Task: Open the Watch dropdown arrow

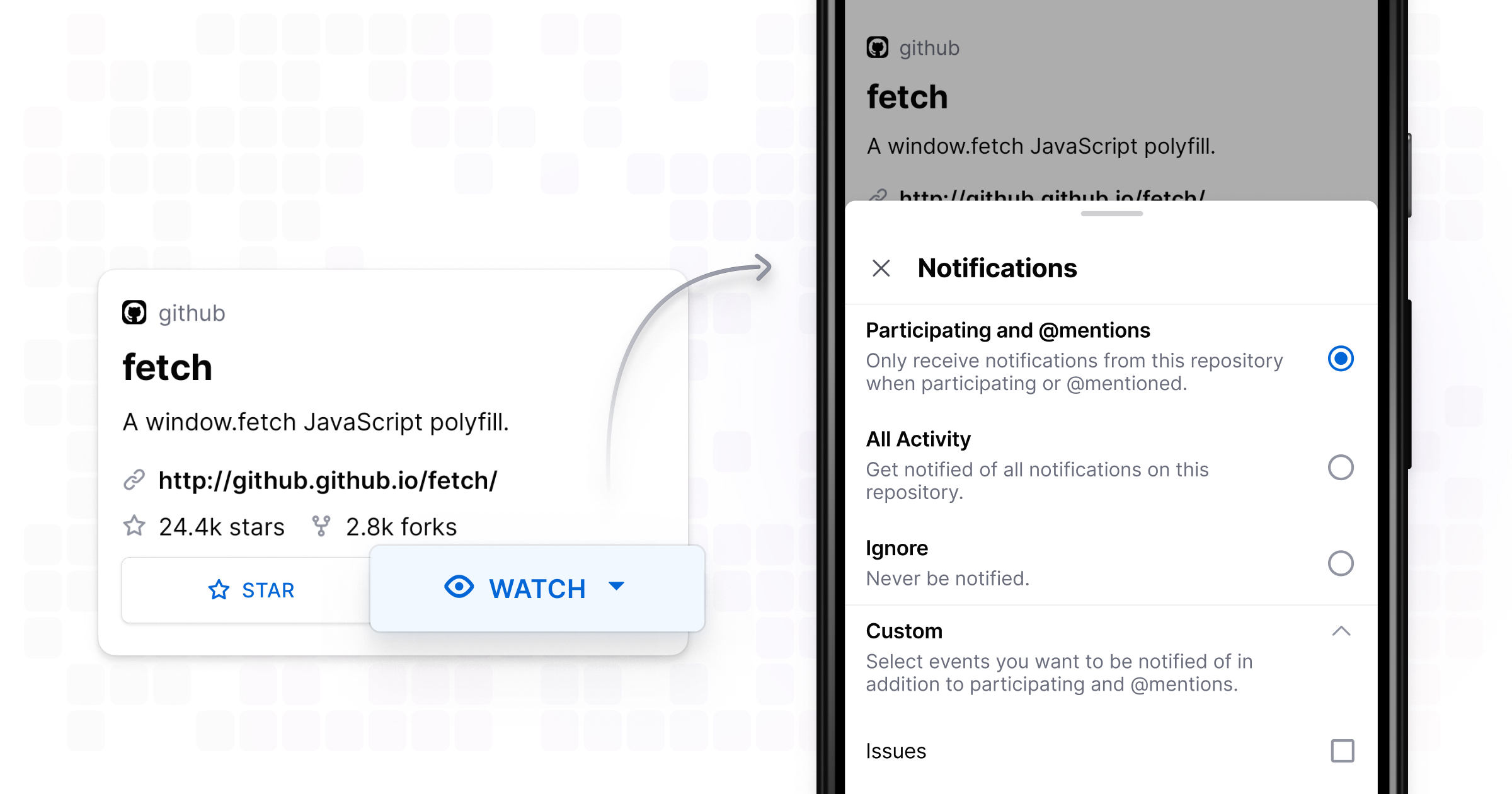Action: pos(616,587)
